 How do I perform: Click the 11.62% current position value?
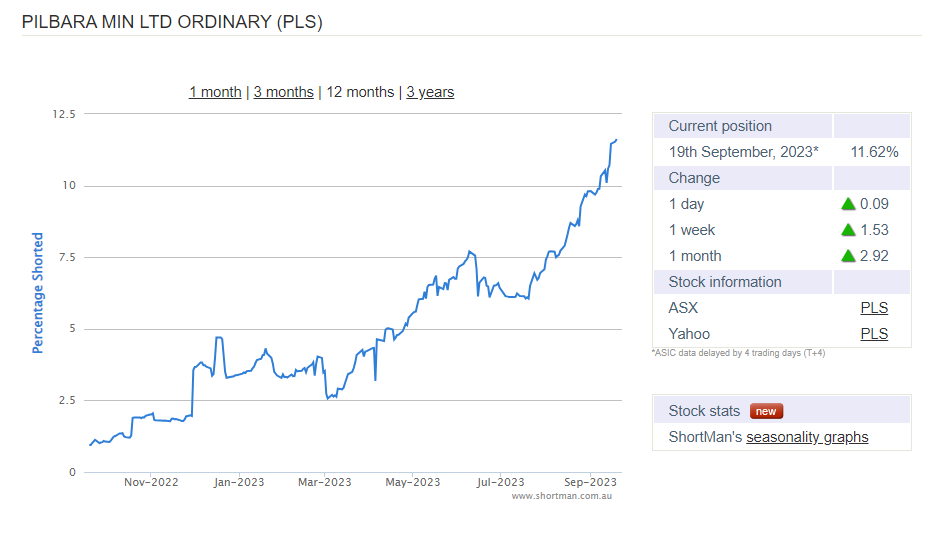click(x=874, y=152)
